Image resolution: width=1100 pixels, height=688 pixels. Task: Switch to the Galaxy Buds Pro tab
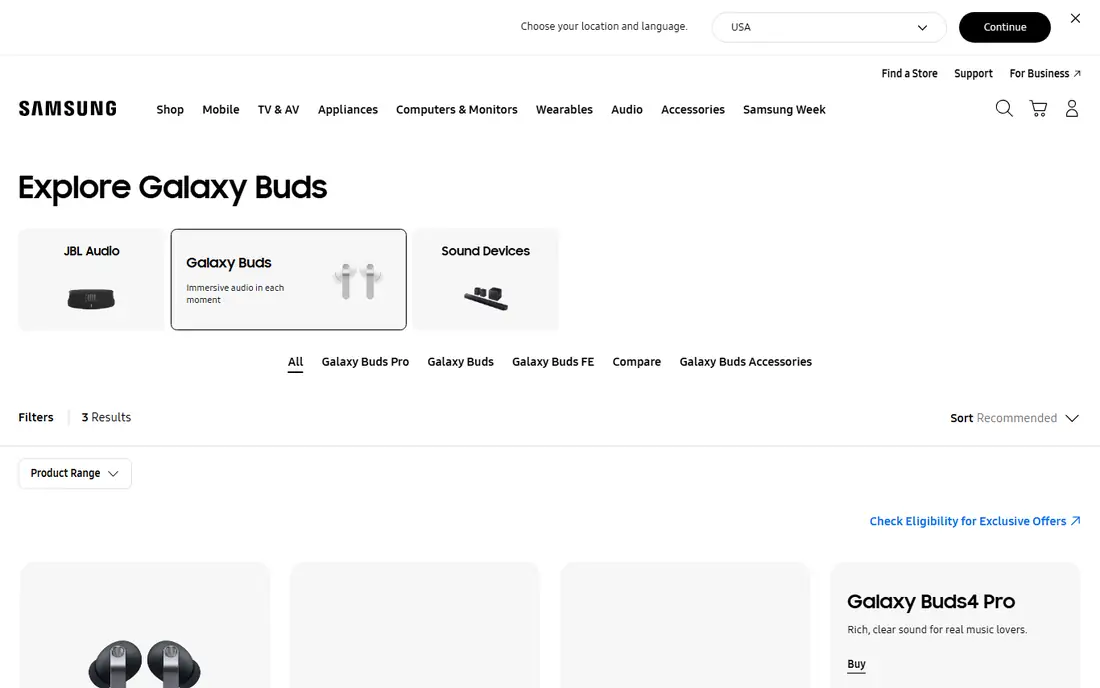point(365,362)
